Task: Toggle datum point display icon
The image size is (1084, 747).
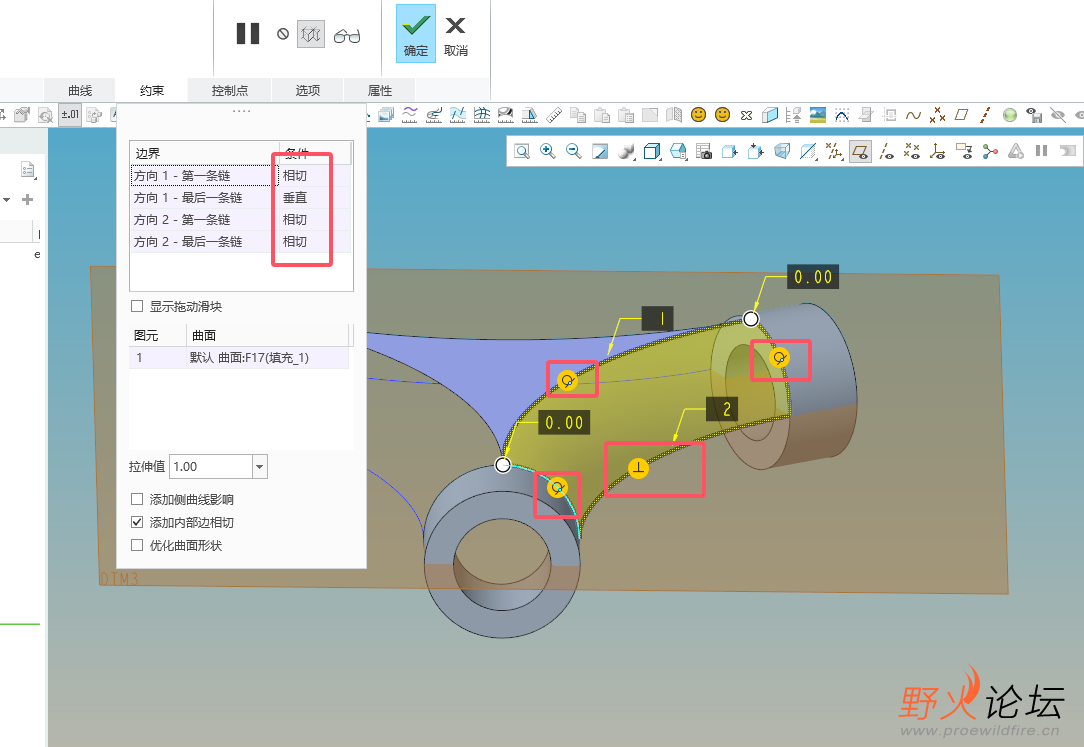Action: (x=912, y=151)
